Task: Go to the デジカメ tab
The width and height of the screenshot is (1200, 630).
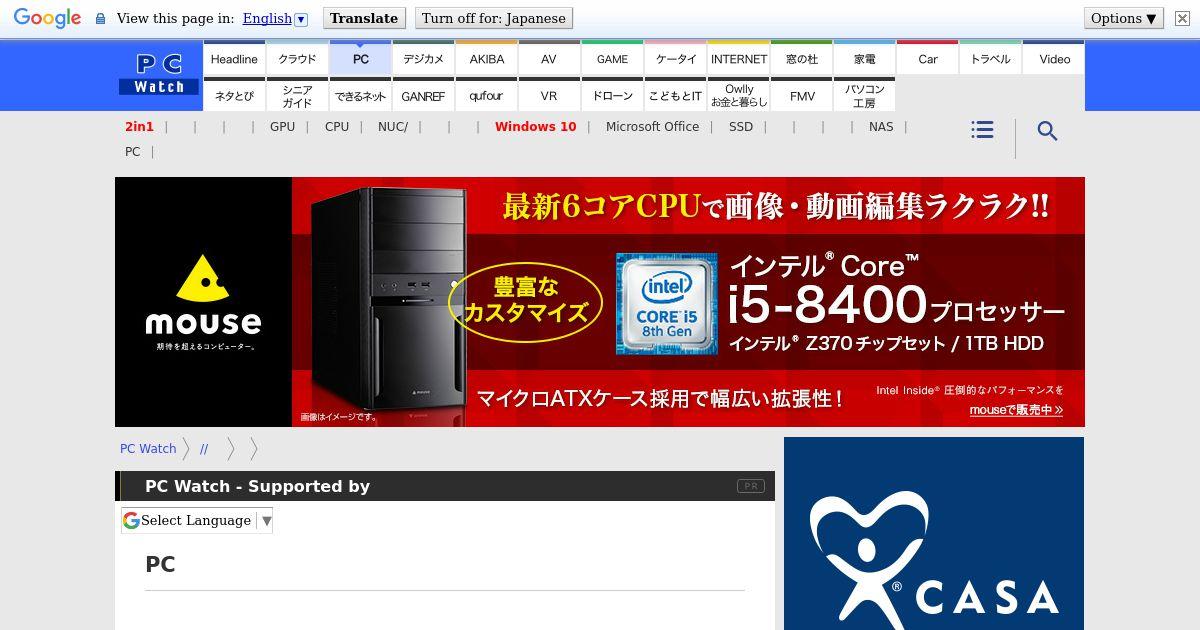Action: [423, 58]
